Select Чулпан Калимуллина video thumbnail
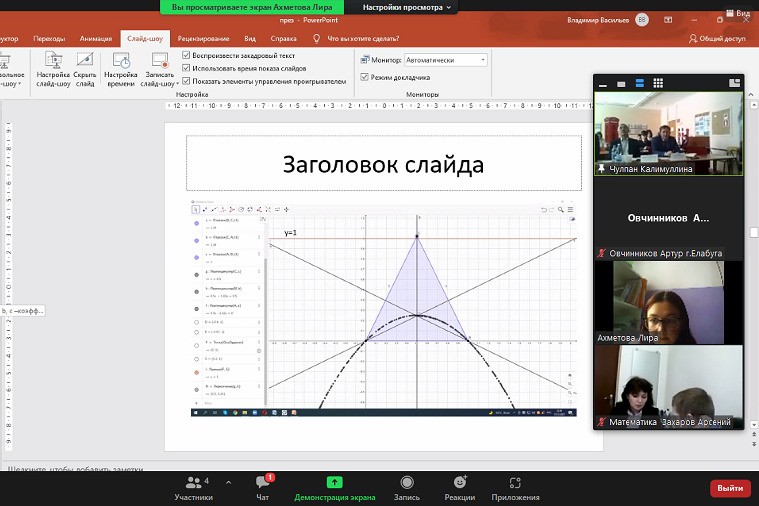Screen dimensions: 759x506 [669, 128]
